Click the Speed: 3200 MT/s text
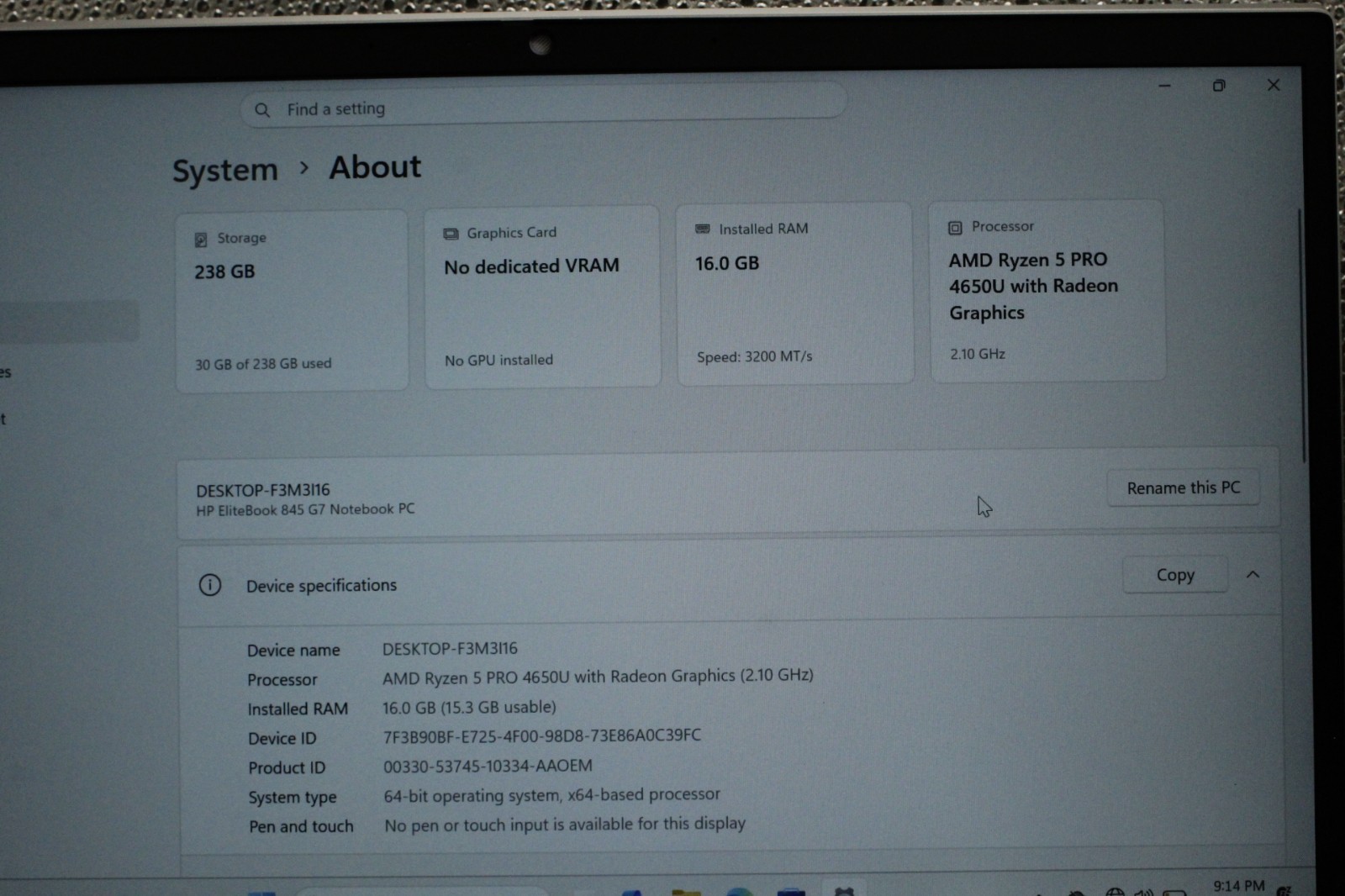The width and height of the screenshot is (1345, 896). [x=754, y=356]
